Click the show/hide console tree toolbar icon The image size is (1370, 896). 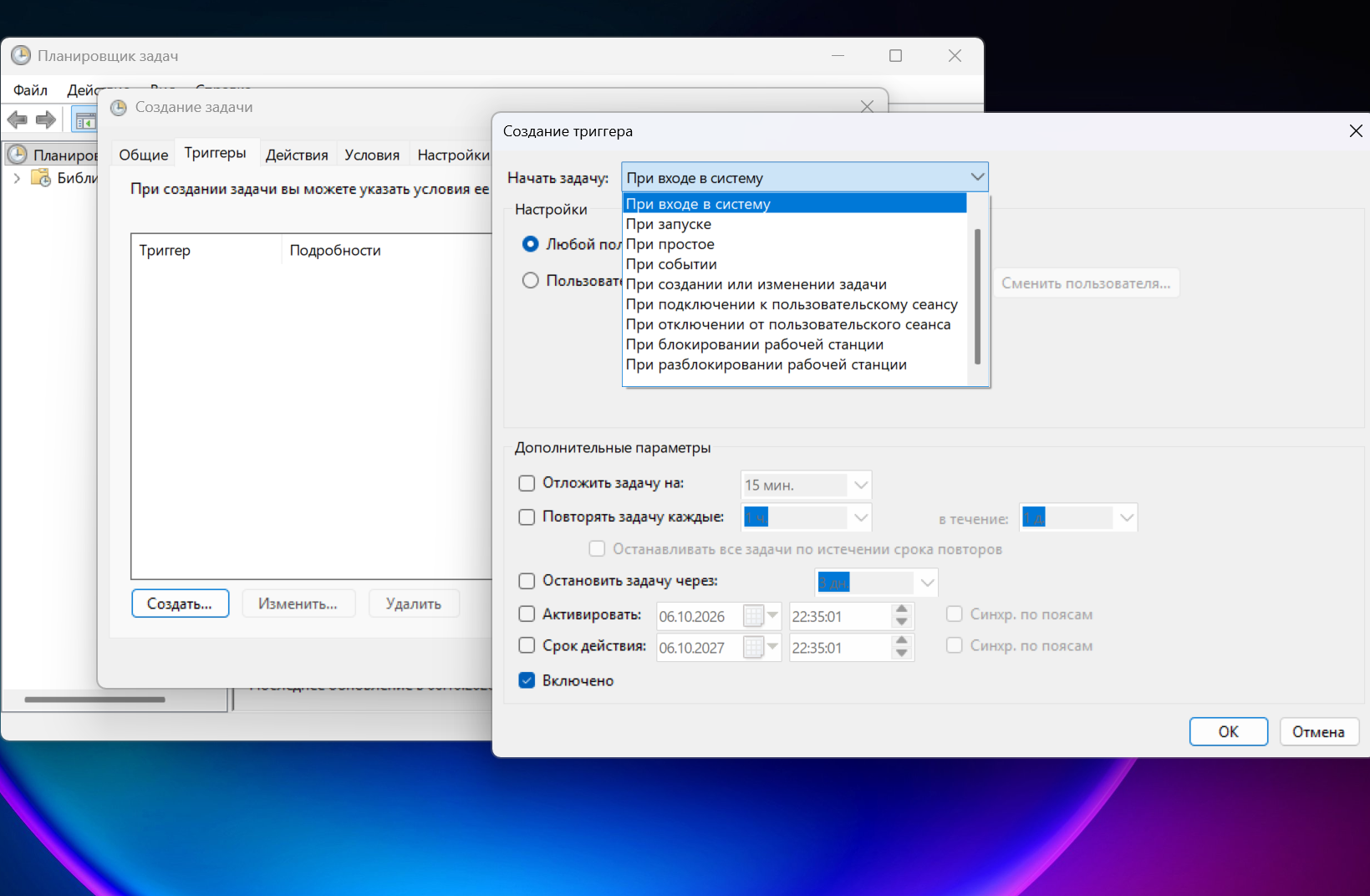coord(85,121)
